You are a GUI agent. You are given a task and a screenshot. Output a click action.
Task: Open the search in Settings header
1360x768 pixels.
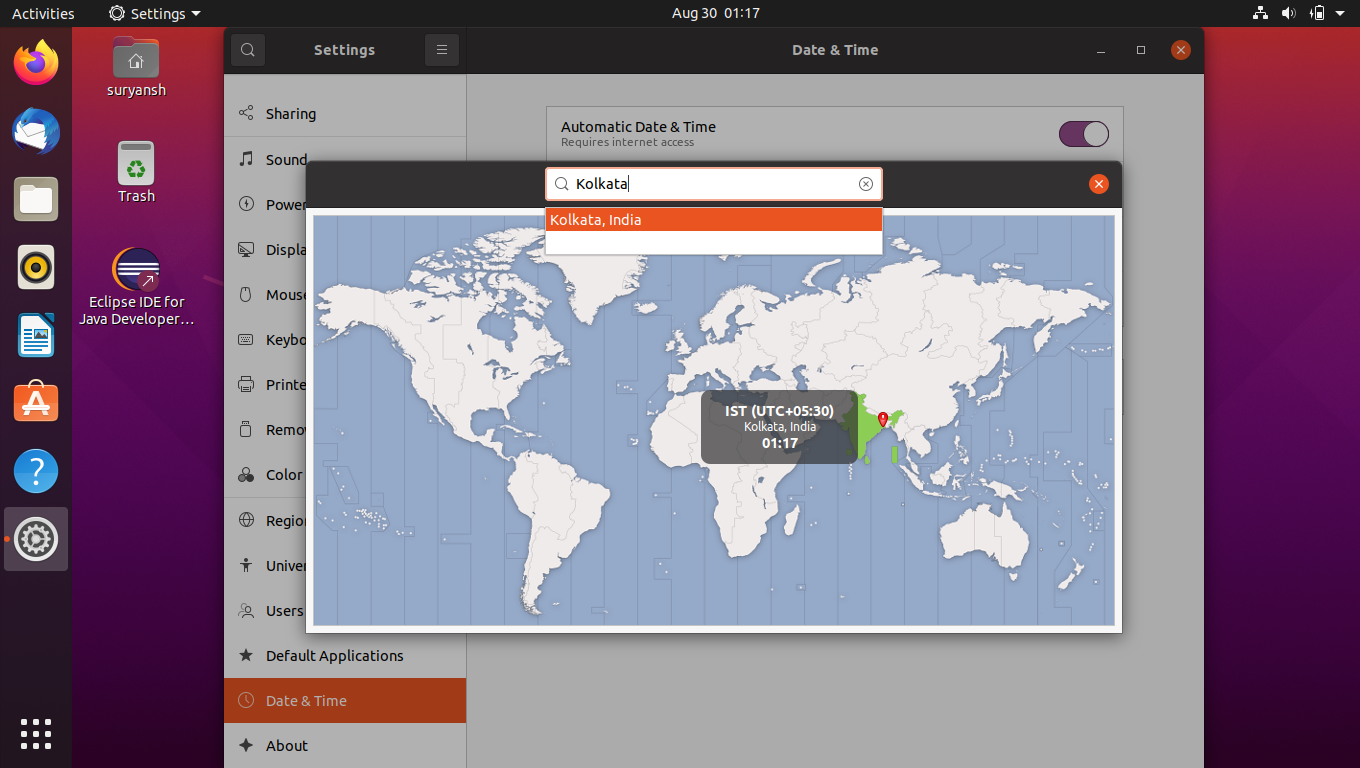pos(248,50)
